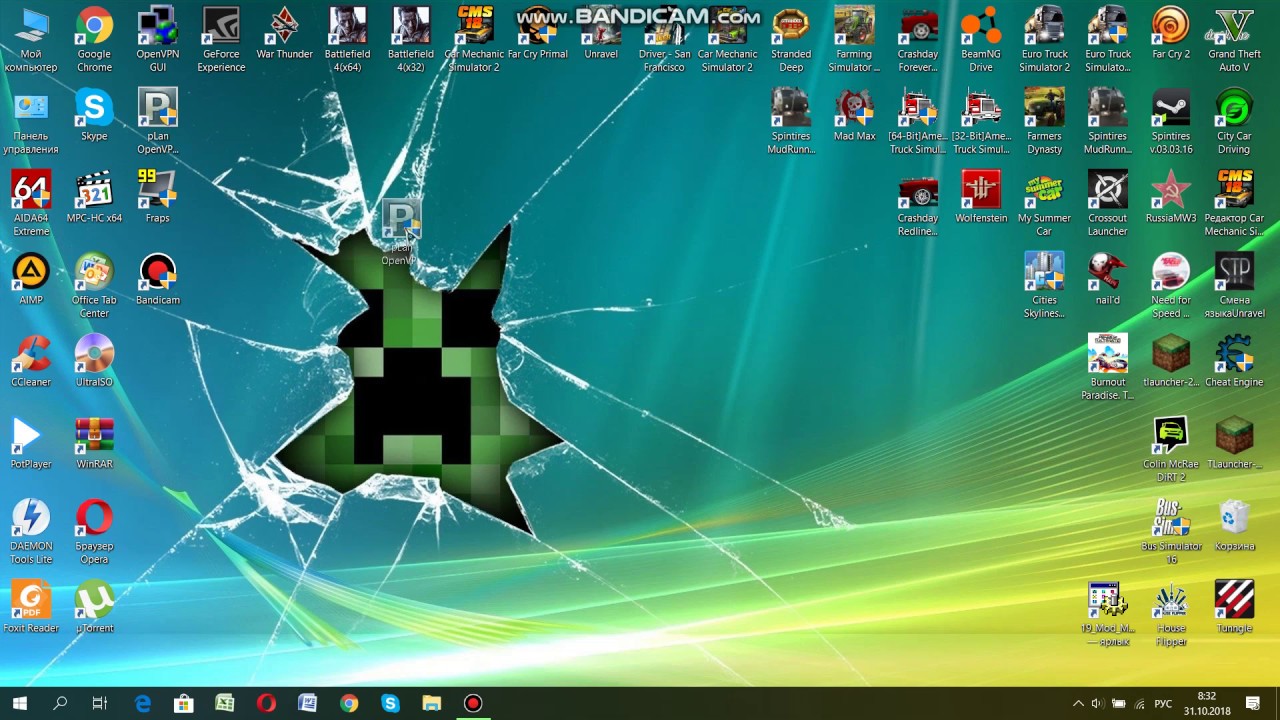Select the Battlefield 4(x64) shortcut
Viewport: 1280px width, 720px height.
click(348, 38)
